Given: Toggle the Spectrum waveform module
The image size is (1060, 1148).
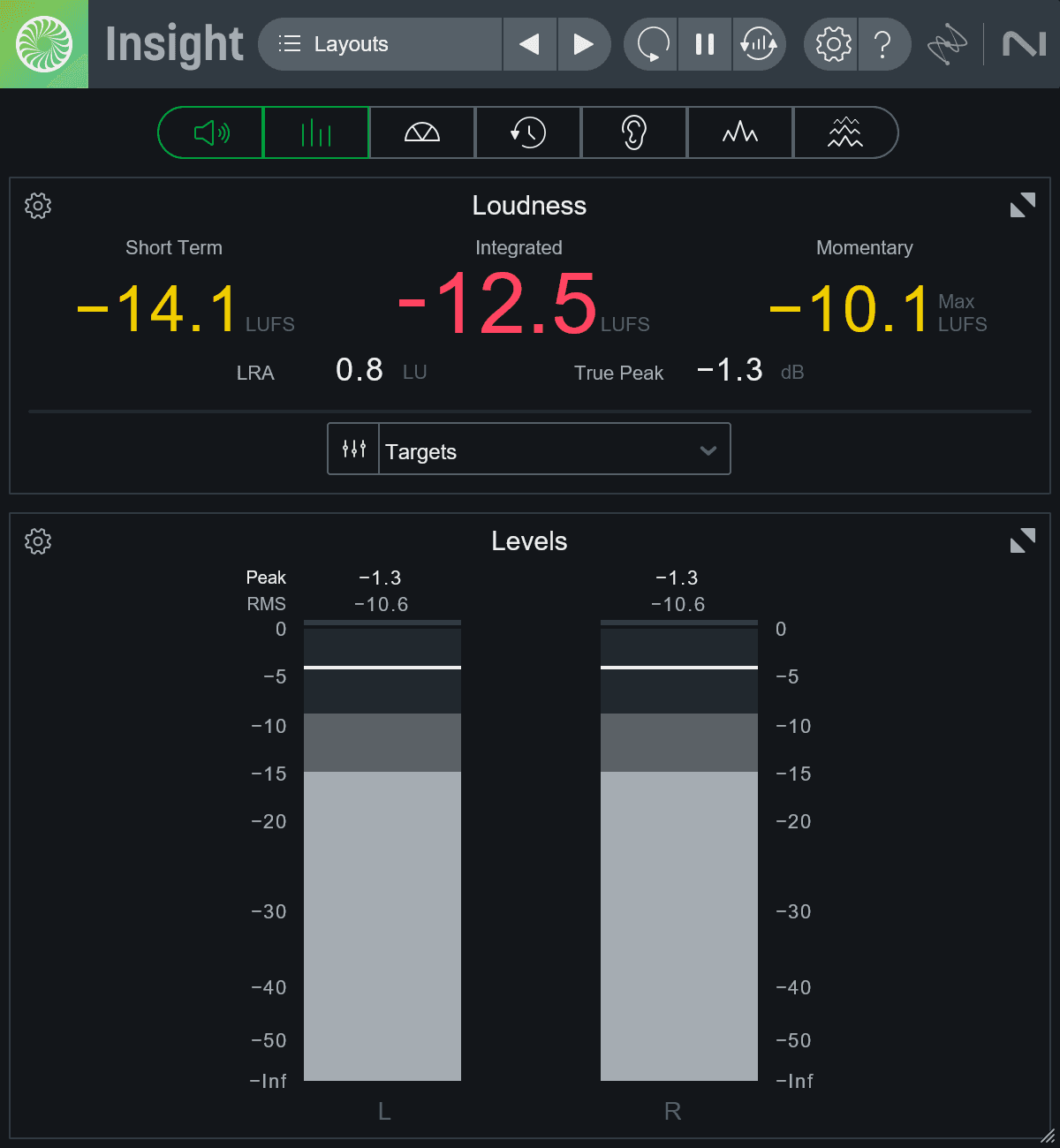Looking at the screenshot, I should [x=740, y=133].
